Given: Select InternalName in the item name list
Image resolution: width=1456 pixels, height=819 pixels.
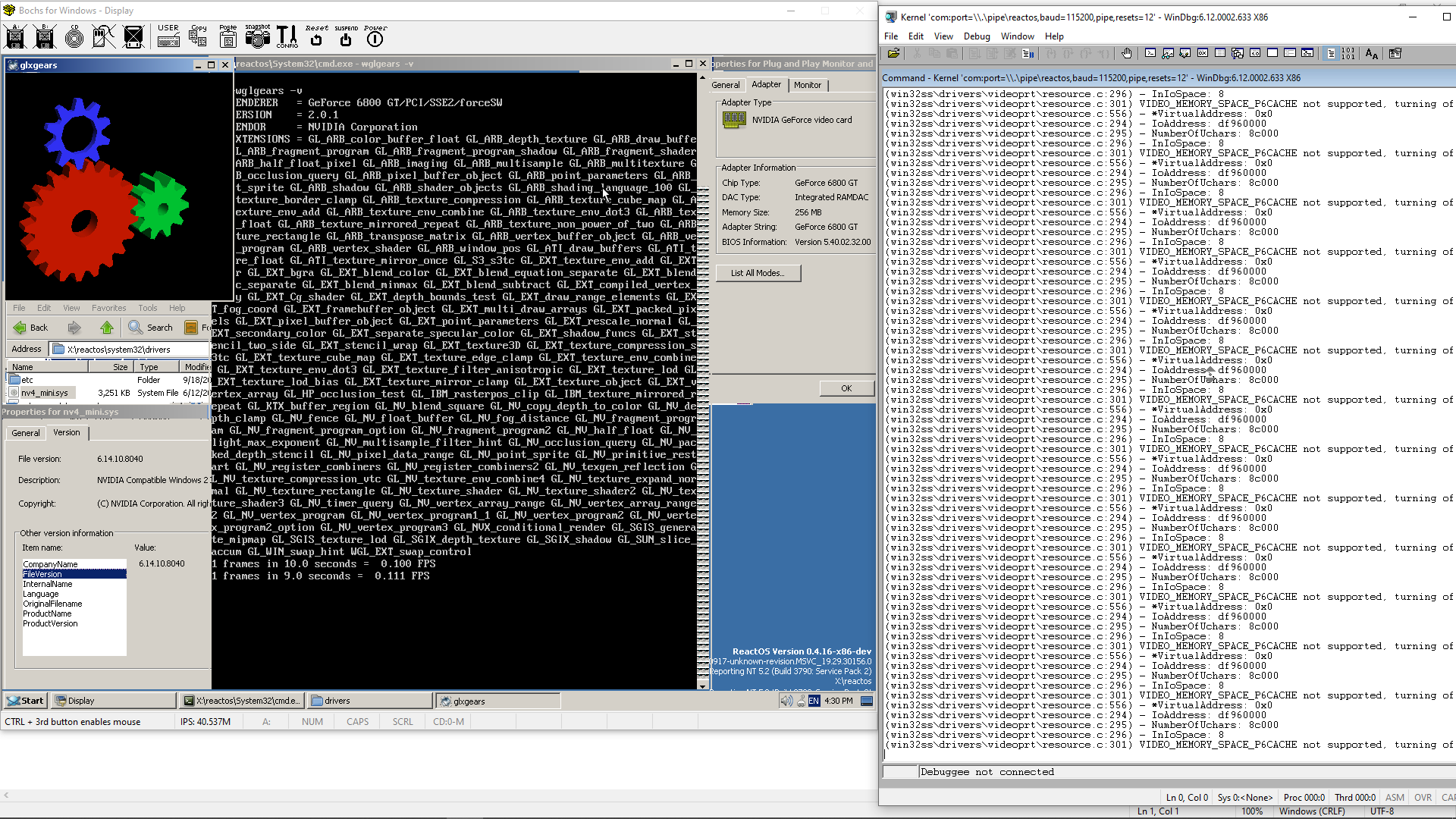Looking at the screenshot, I should pyautogui.click(x=48, y=584).
